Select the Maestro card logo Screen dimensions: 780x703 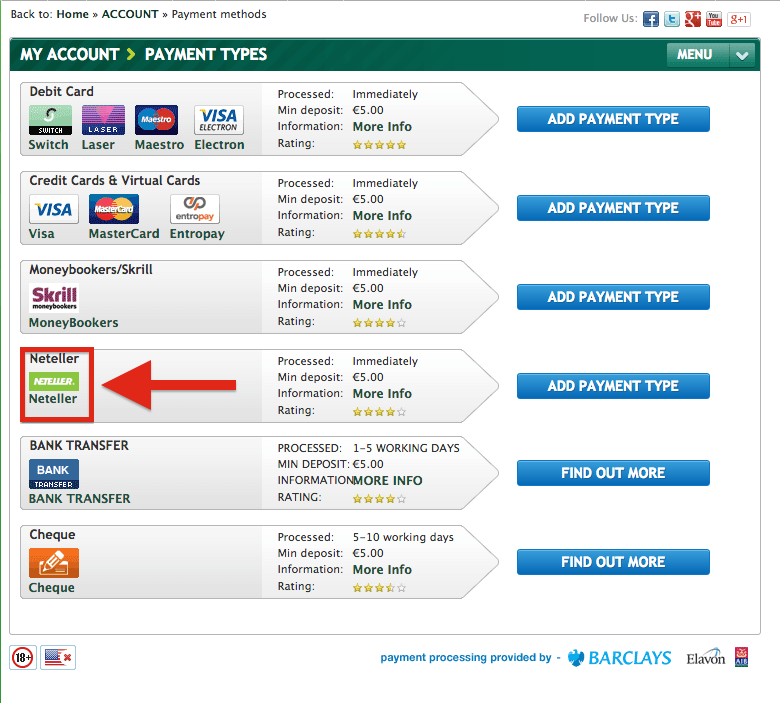pyautogui.click(x=156, y=120)
